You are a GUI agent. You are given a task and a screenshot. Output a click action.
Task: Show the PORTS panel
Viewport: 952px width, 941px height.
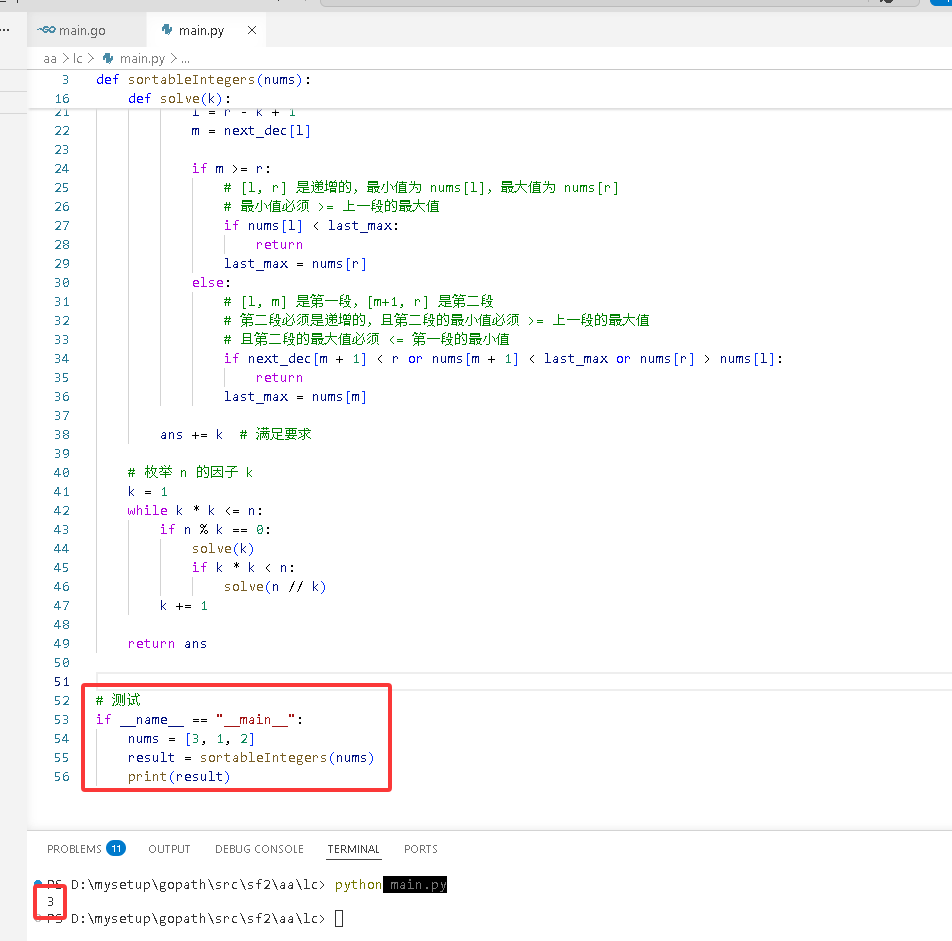tap(421, 849)
